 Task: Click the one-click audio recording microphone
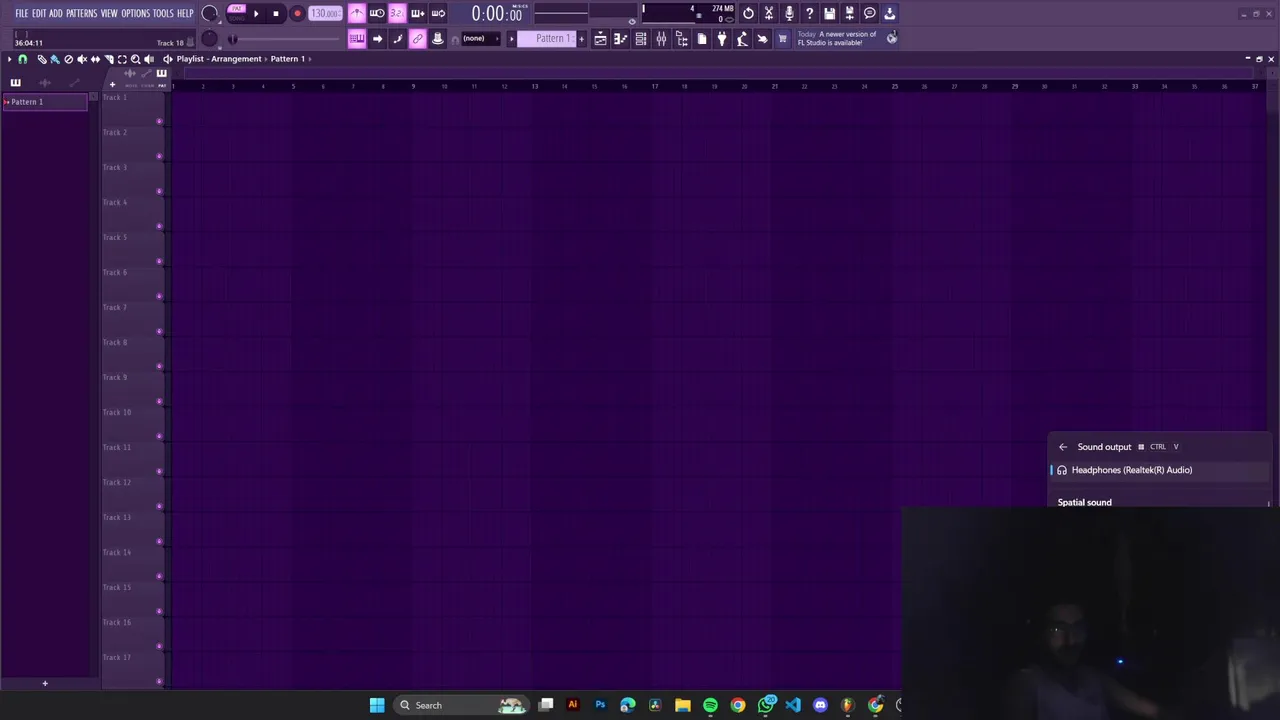pos(789,14)
